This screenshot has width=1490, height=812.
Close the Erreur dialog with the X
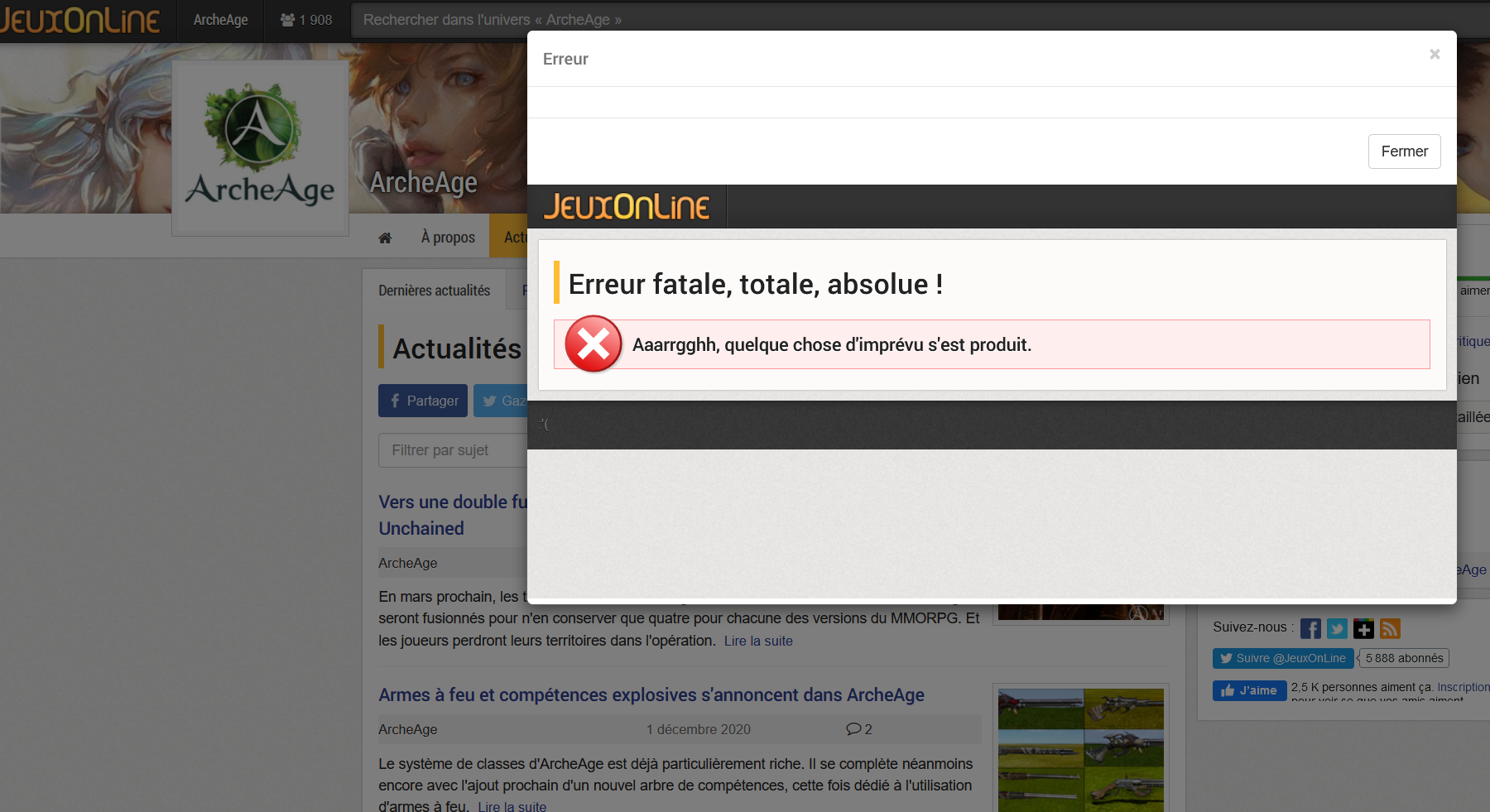click(1435, 54)
